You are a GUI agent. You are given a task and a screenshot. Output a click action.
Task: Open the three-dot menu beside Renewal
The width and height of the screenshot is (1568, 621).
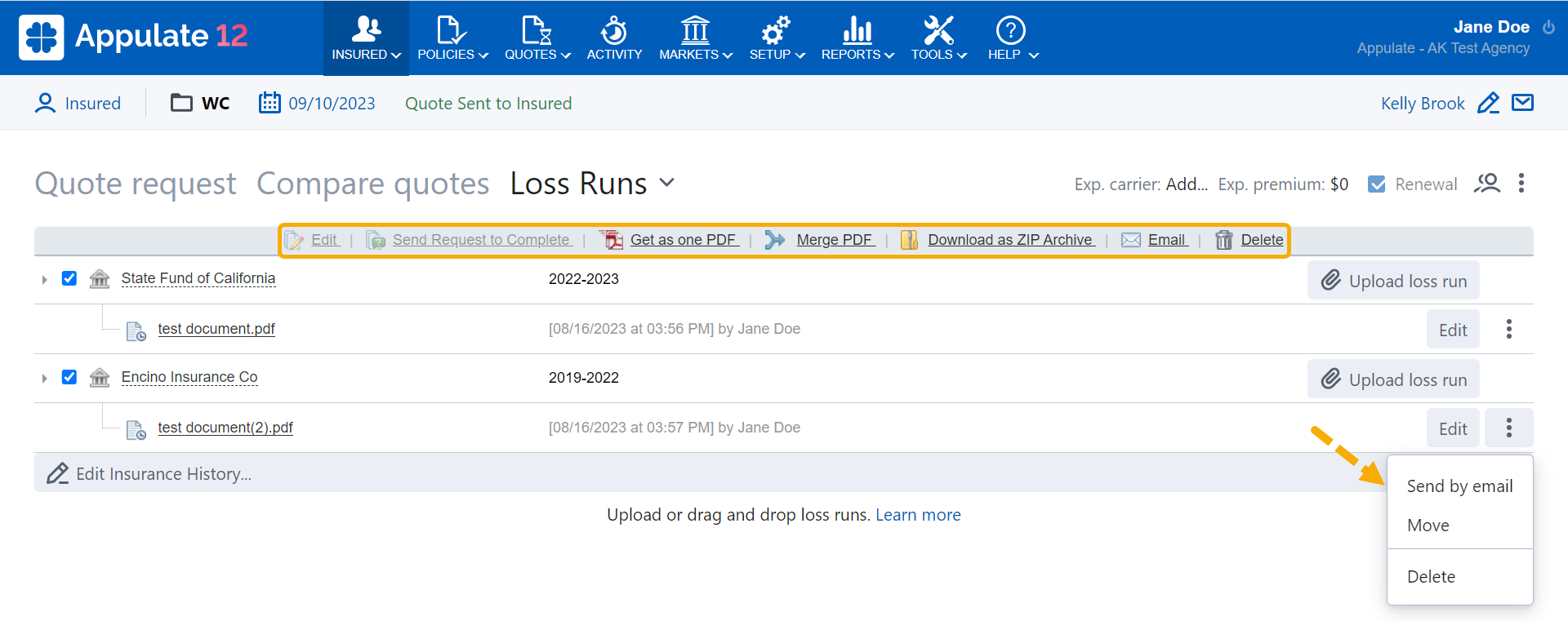coord(1521,183)
